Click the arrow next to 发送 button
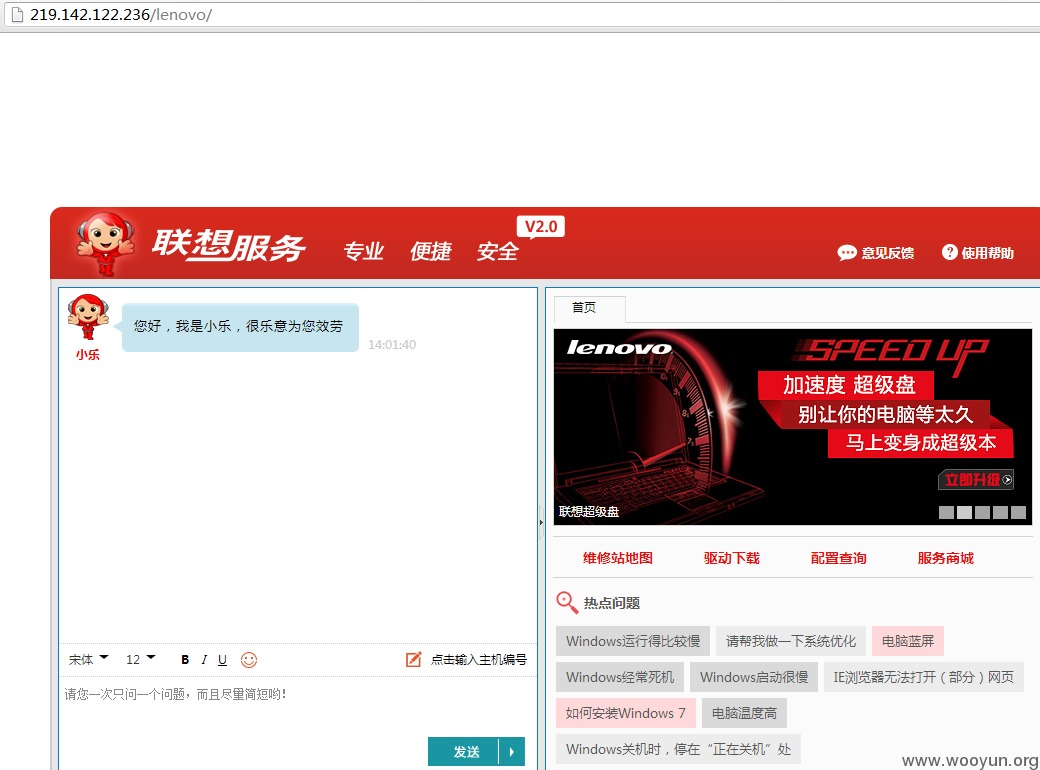 click(x=511, y=751)
